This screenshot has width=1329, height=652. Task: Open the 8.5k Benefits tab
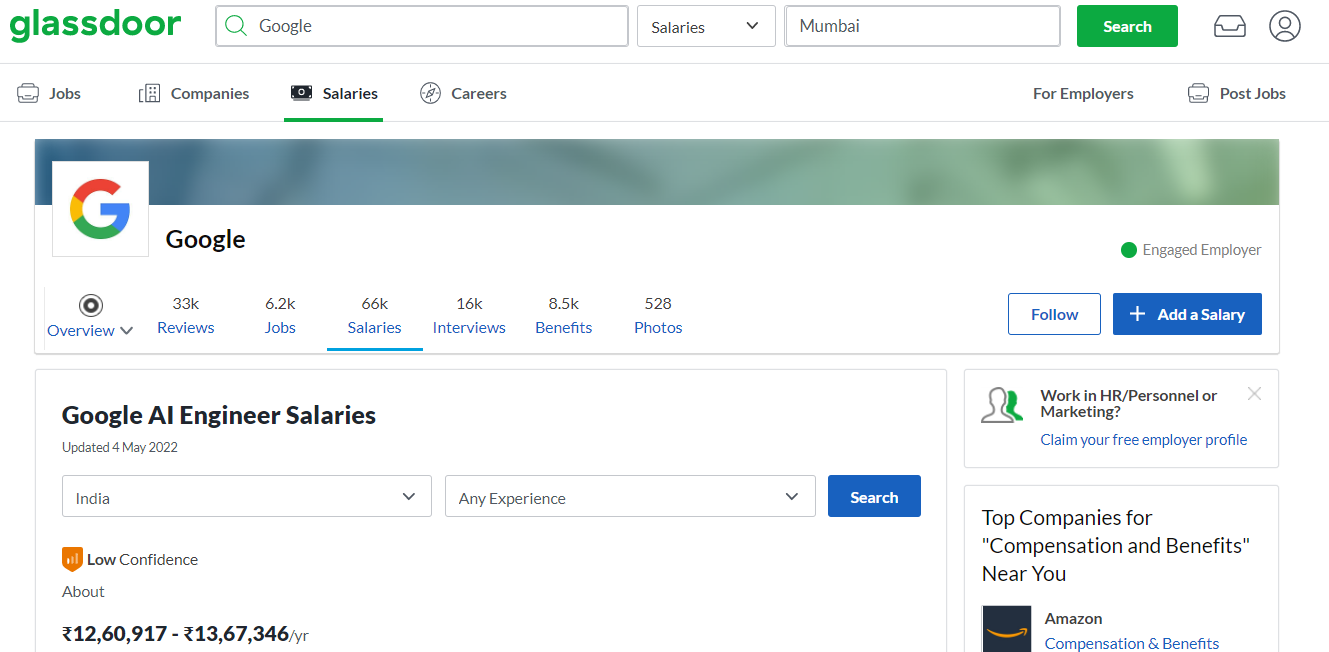click(564, 315)
